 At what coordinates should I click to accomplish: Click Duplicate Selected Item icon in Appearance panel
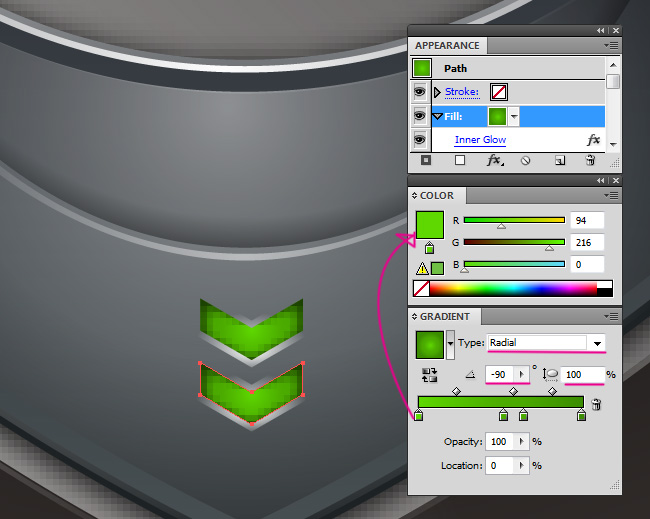(x=560, y=160)
